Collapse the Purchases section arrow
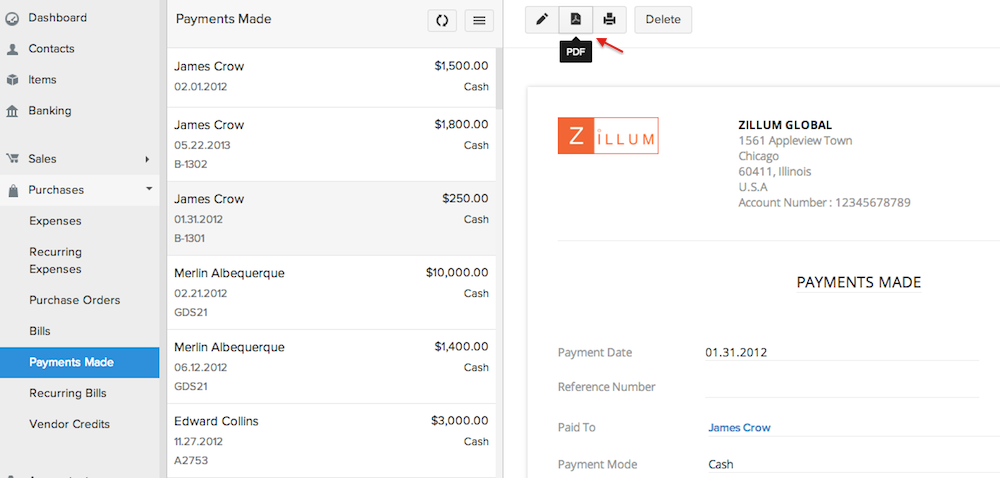1000x478 pixels. [x=148, y=189]
